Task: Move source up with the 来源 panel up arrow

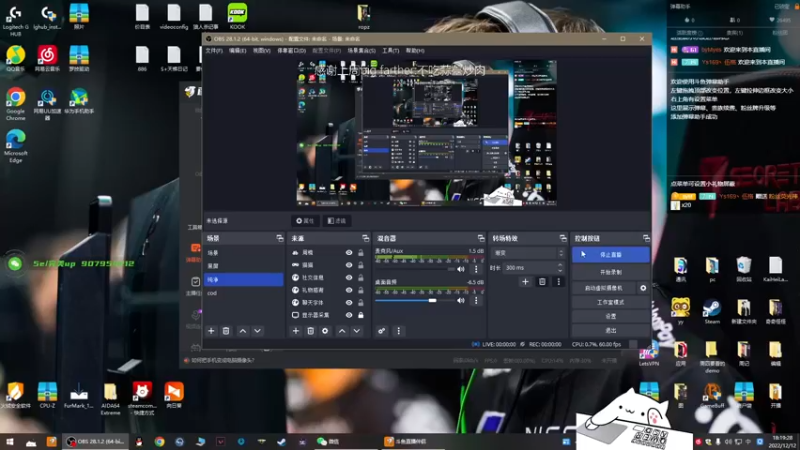Action: click(342, 331)
